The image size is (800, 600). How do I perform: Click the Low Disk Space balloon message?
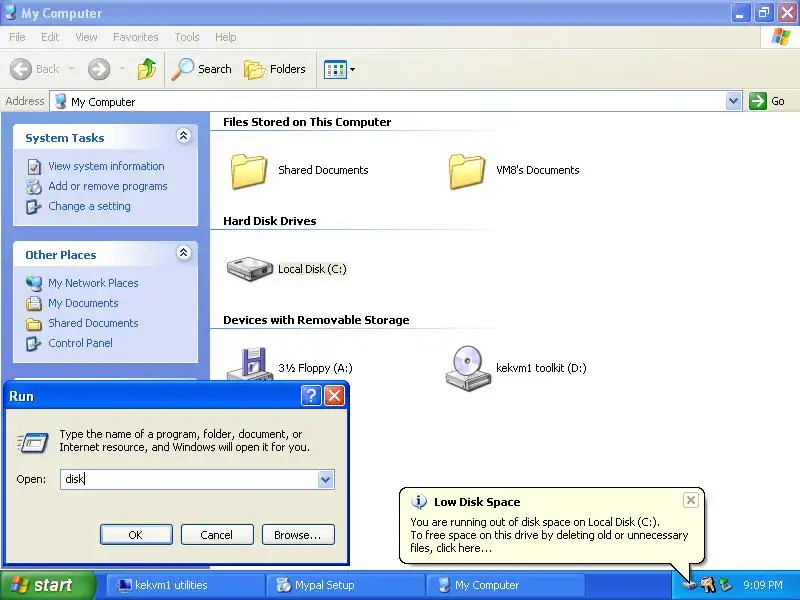[549, 535]
